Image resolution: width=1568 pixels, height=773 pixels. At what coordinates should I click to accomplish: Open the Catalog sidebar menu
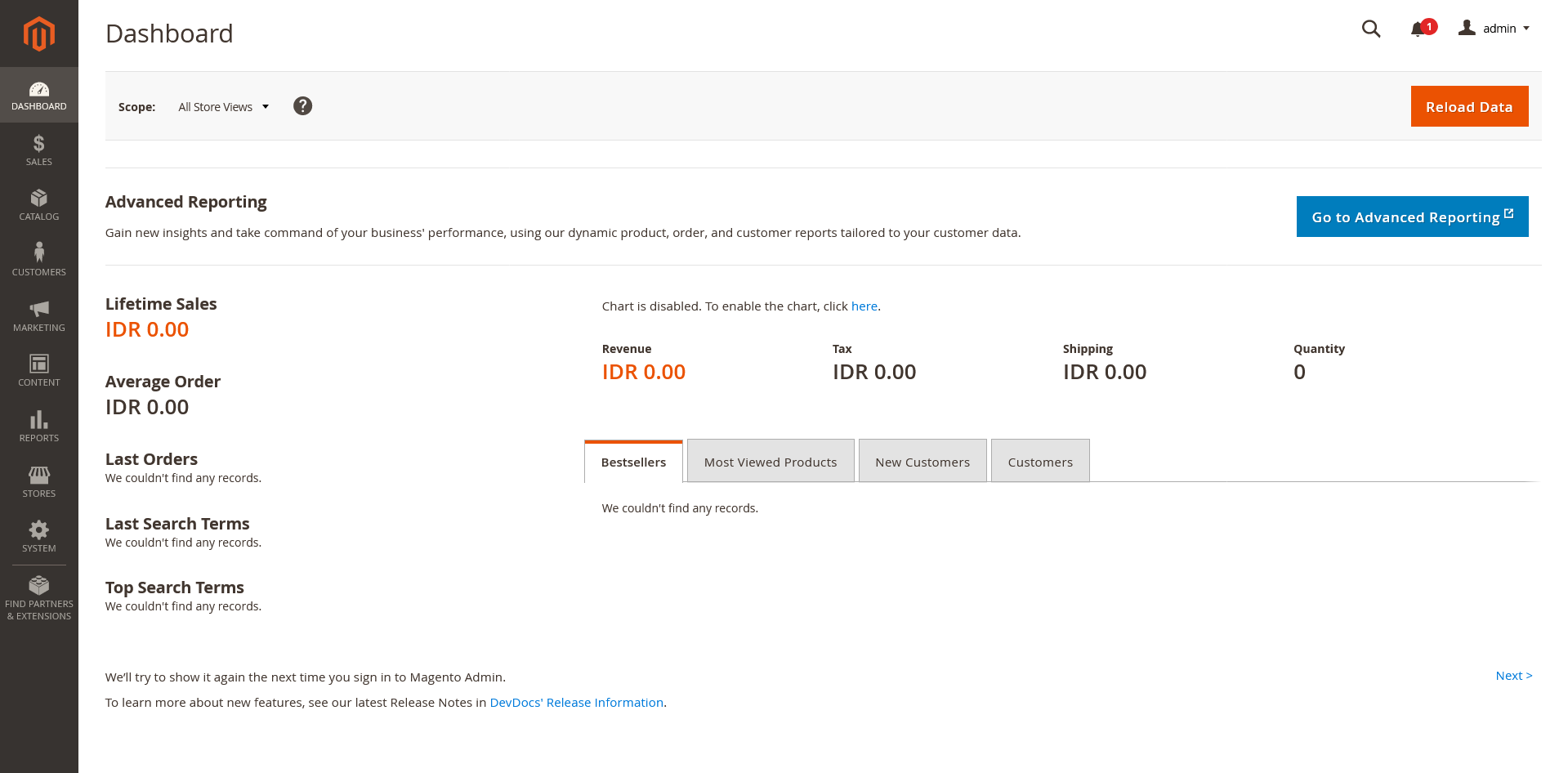39,206
